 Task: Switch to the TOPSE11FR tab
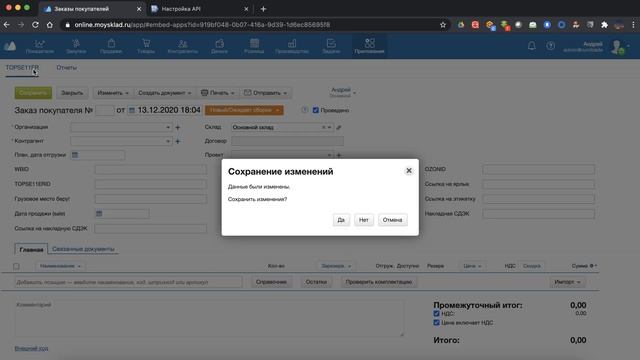22,67
